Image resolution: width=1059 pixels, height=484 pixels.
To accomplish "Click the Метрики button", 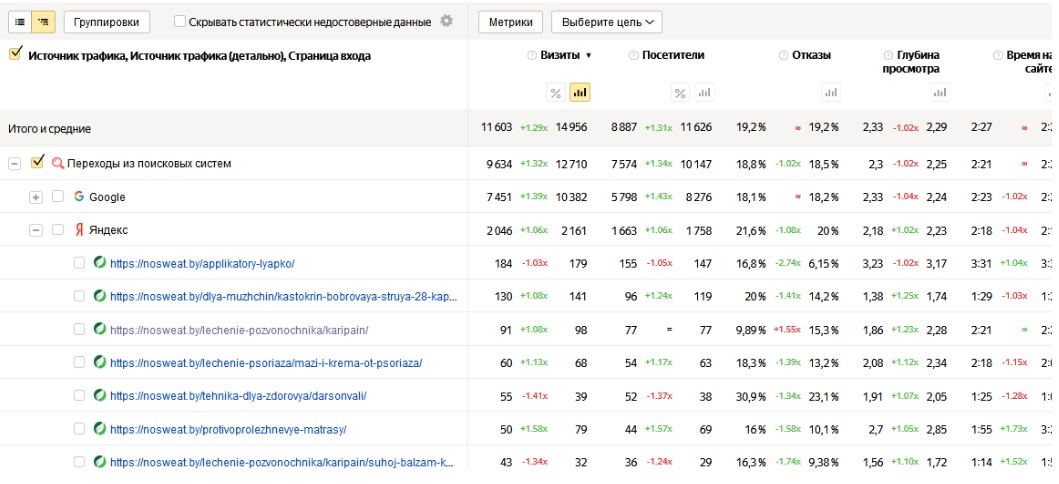I will click(511, 21).
